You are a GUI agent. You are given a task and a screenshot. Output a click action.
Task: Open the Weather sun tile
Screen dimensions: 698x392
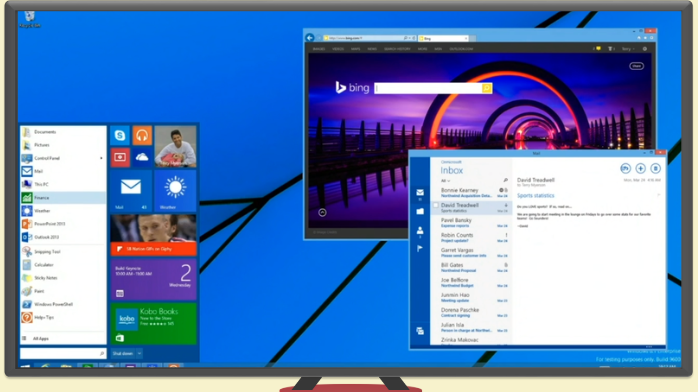point(175,190)
